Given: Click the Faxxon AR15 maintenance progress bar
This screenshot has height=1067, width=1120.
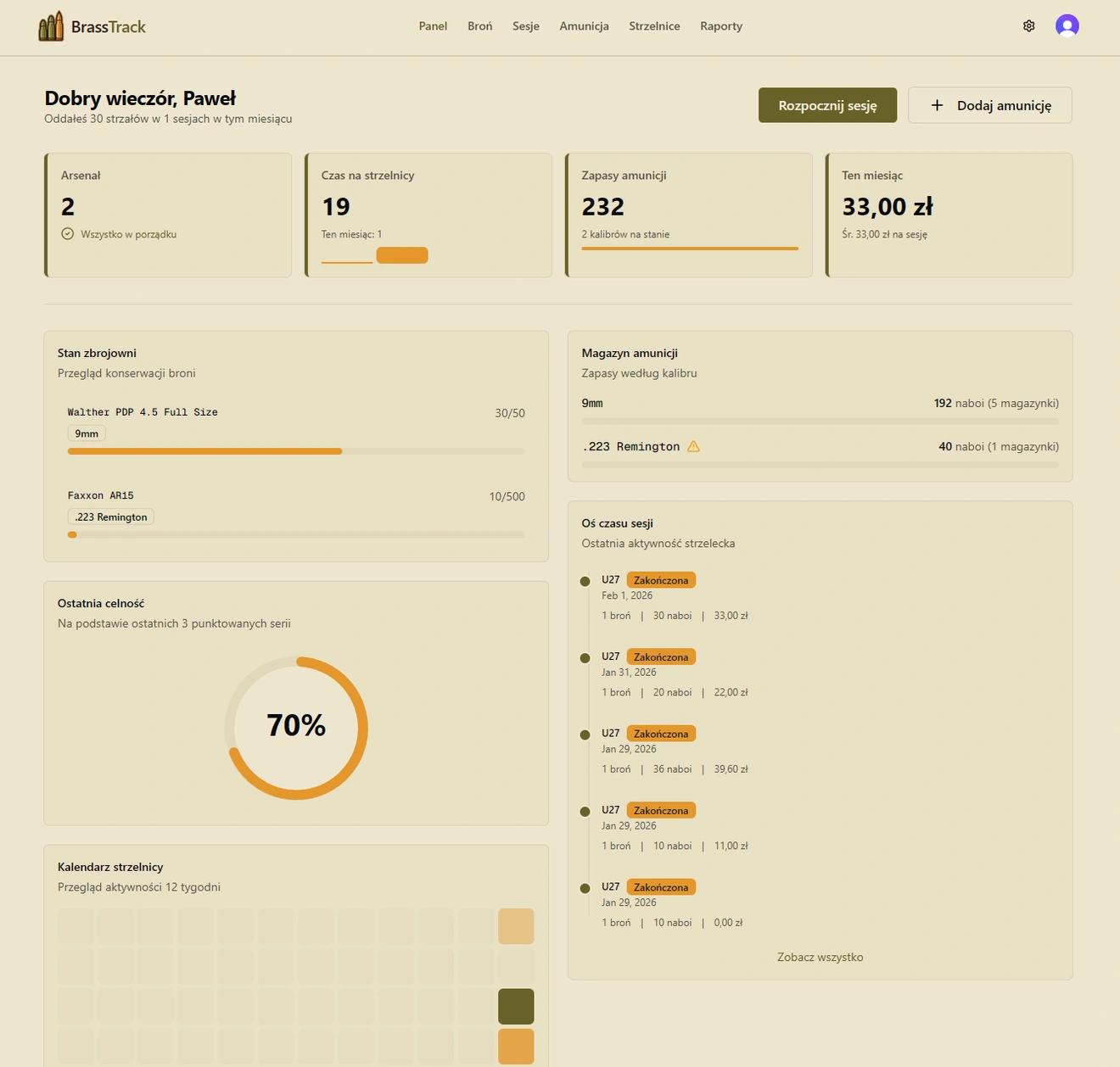Looking at the screenshot, I should tap(295, 535).
